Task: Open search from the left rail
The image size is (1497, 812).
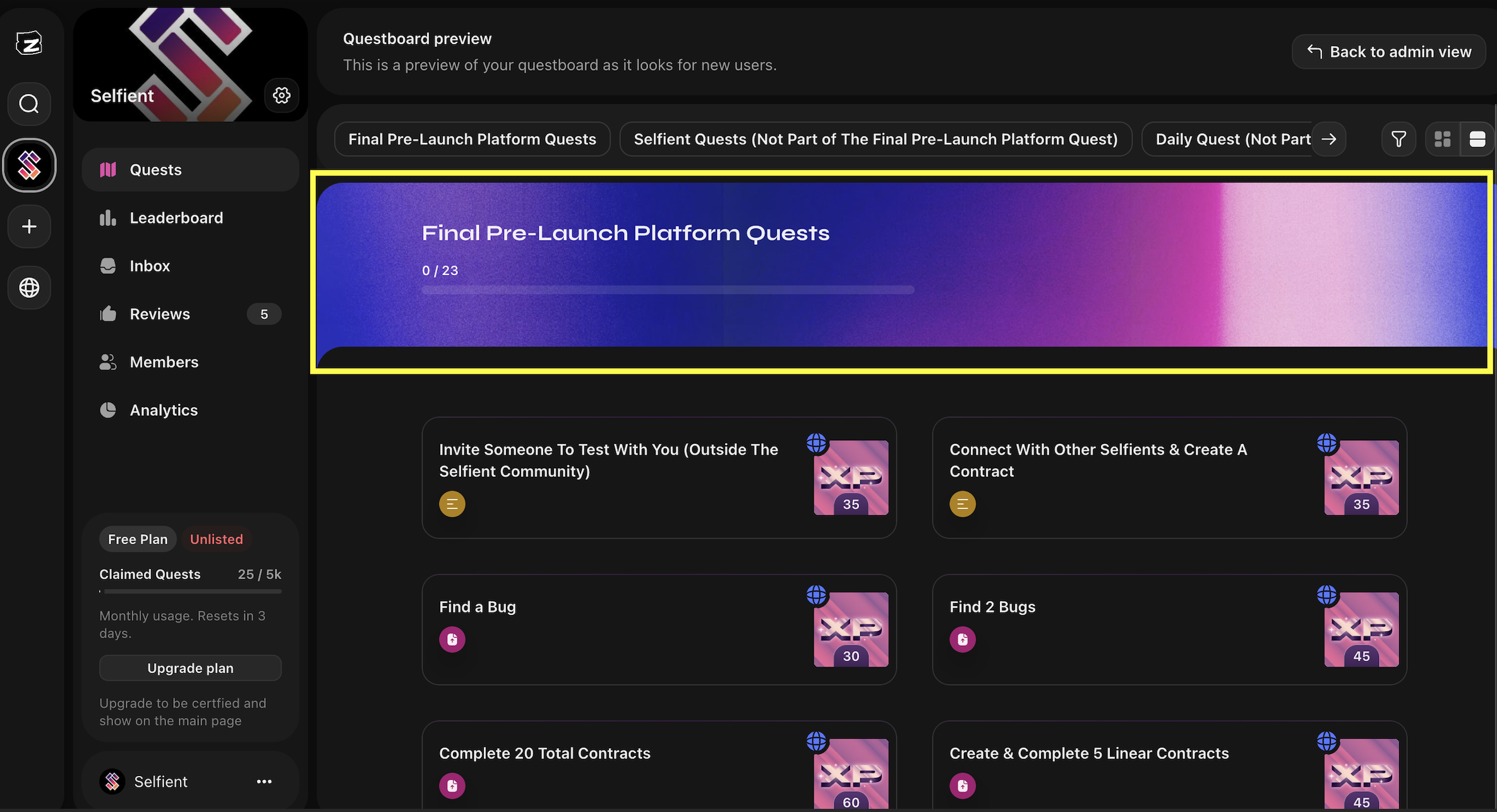Action: click(29, 104)
